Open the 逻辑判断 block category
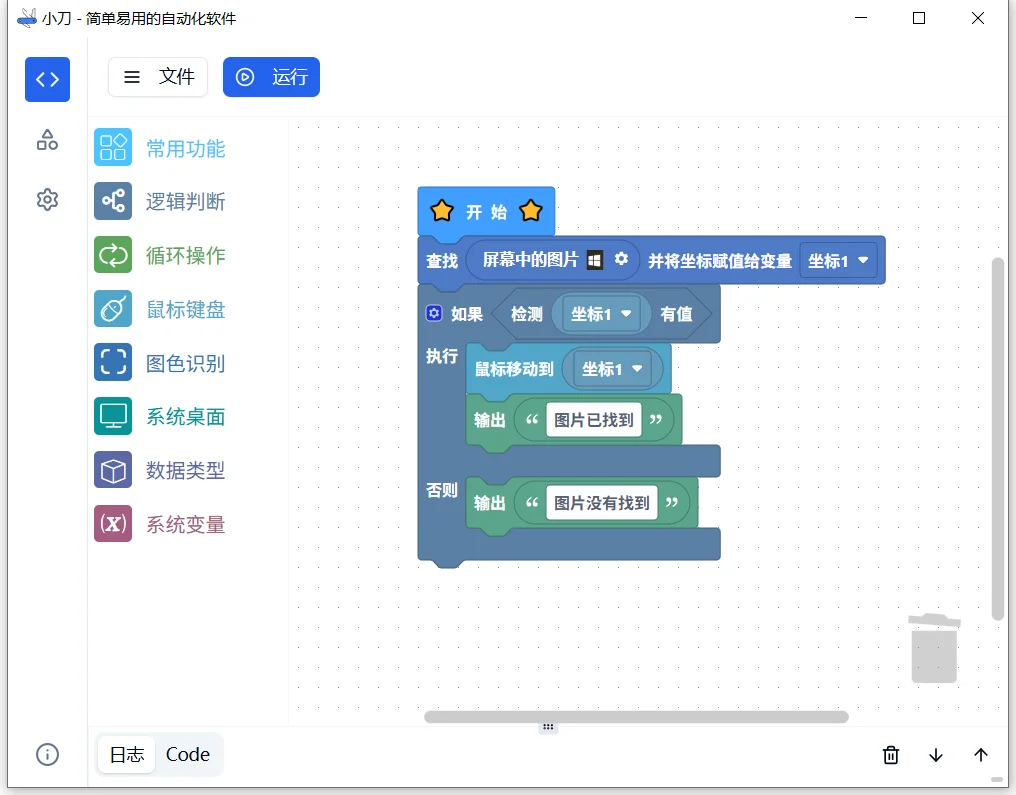Image resolution: width=1016 pixels, height=795 pixels. coord(112,201)
